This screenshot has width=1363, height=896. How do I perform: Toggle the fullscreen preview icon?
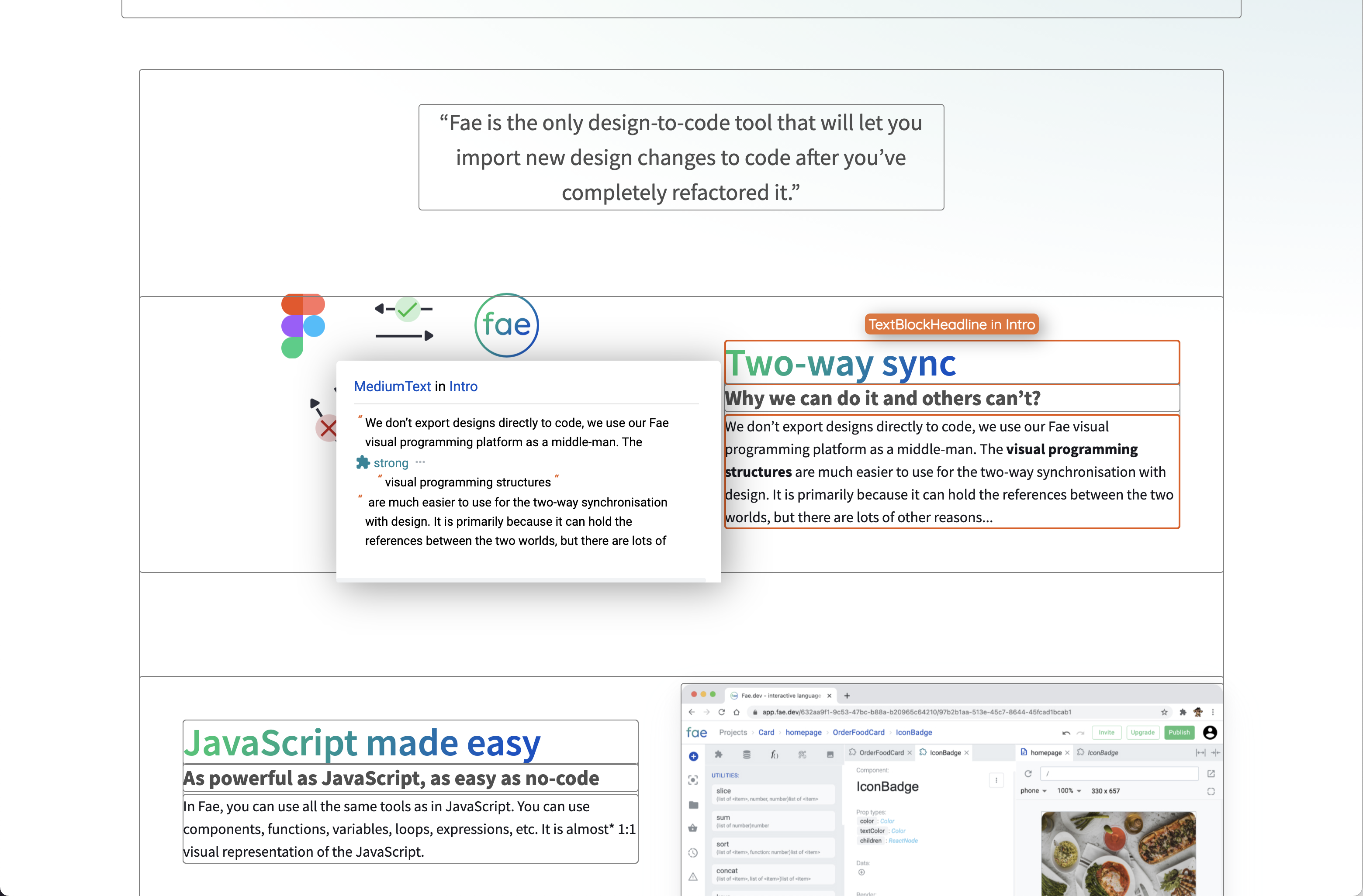pyautogui.click(x=1211, y=791)
